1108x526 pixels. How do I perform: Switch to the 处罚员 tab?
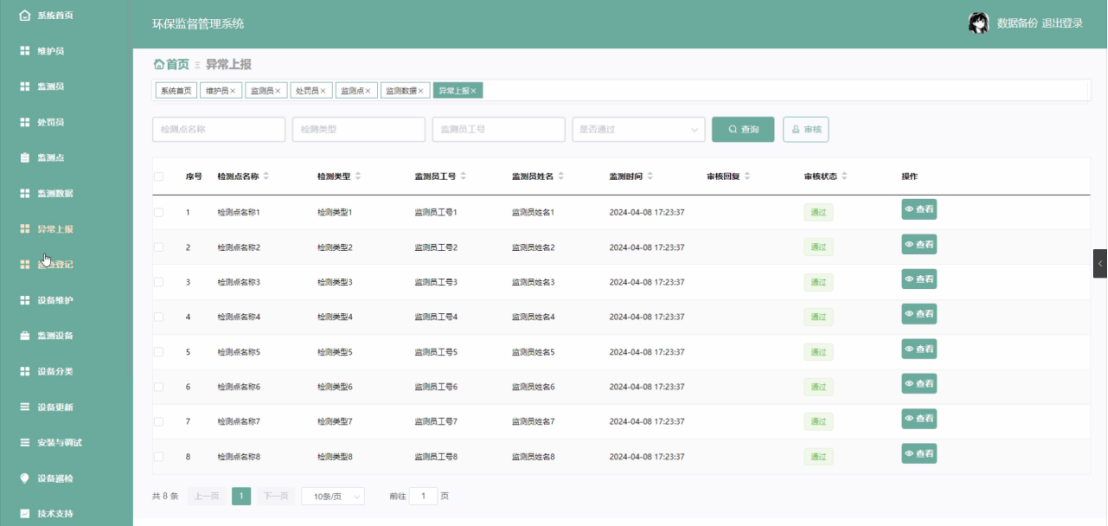click(x=311, y=90)
